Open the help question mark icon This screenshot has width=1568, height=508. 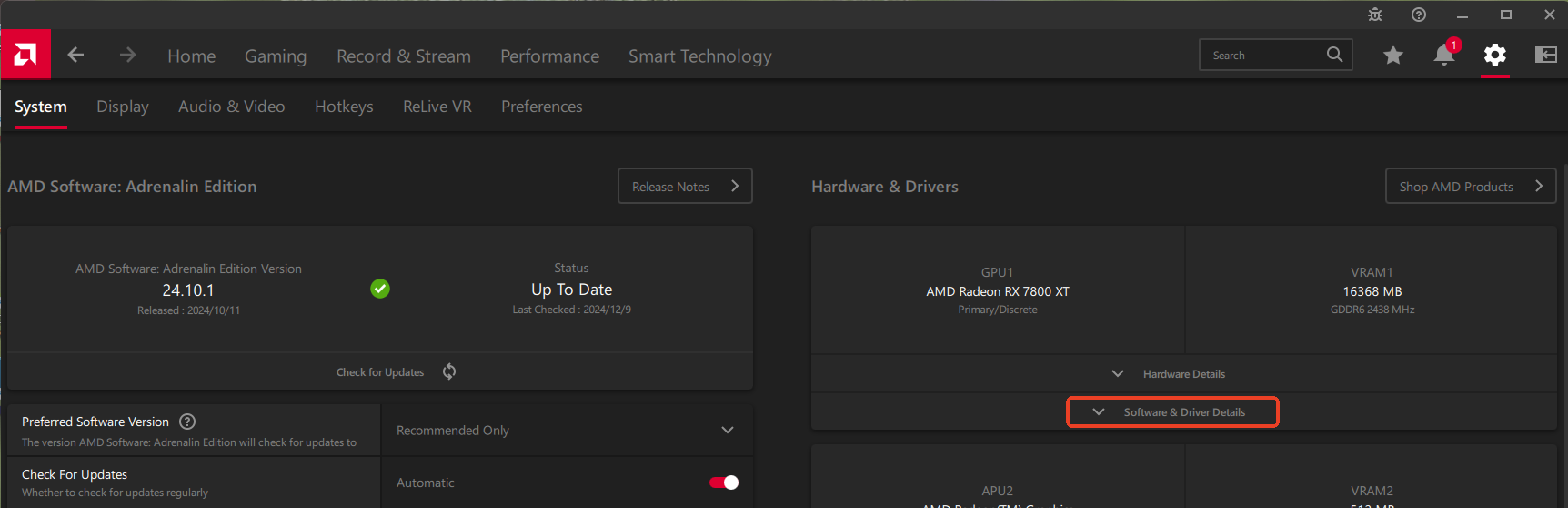coord(1419,15)
